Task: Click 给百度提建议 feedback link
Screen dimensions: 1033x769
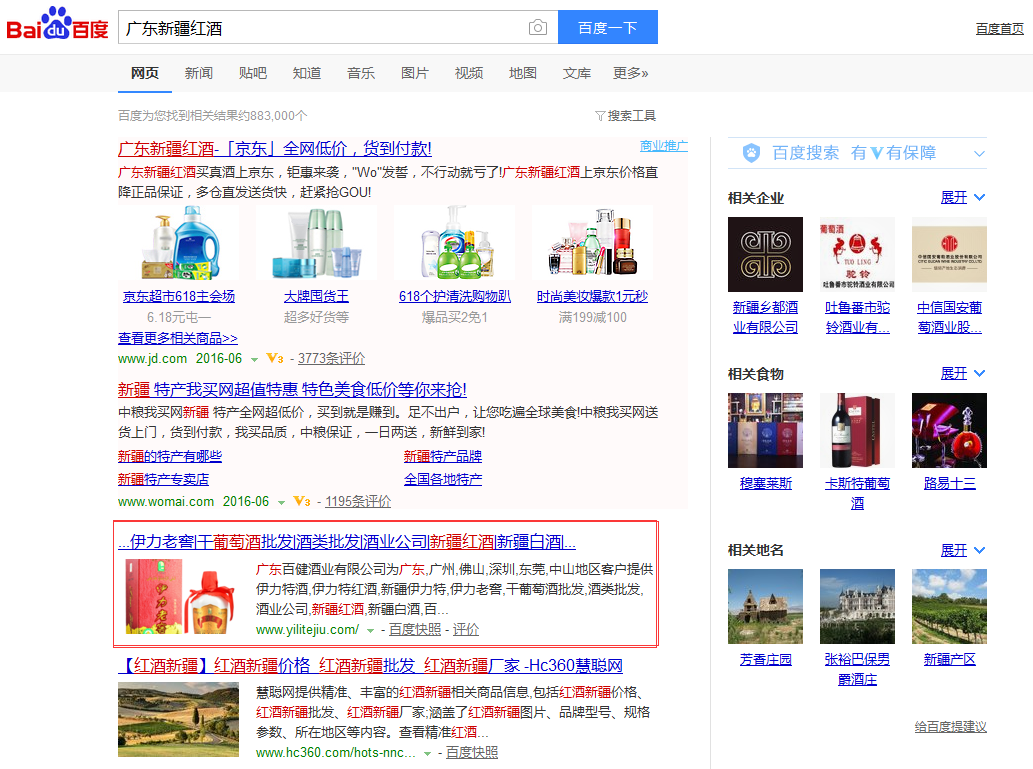Action: [951, 727]
